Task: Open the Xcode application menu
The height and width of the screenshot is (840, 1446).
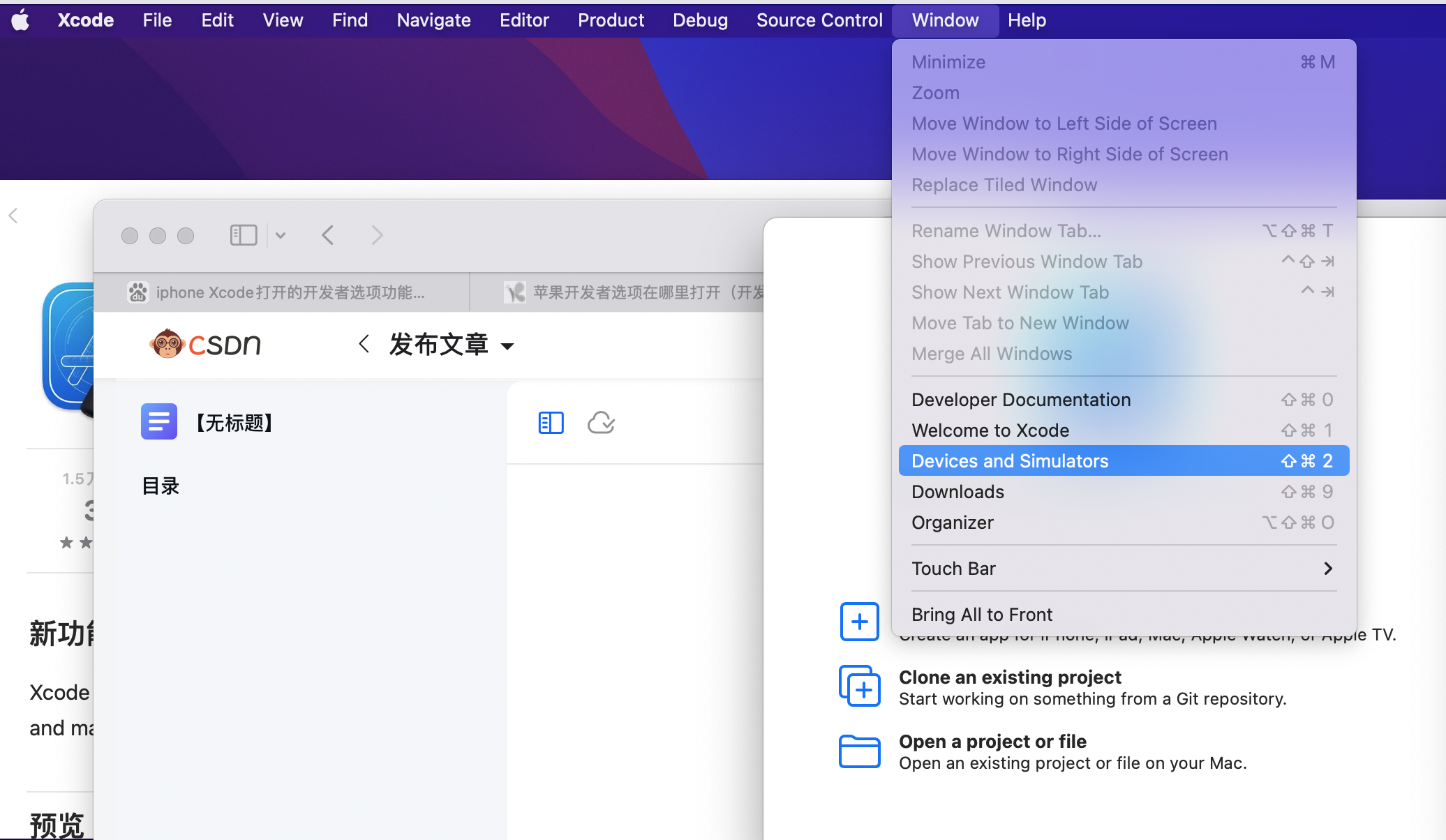Action: (86, 20)
